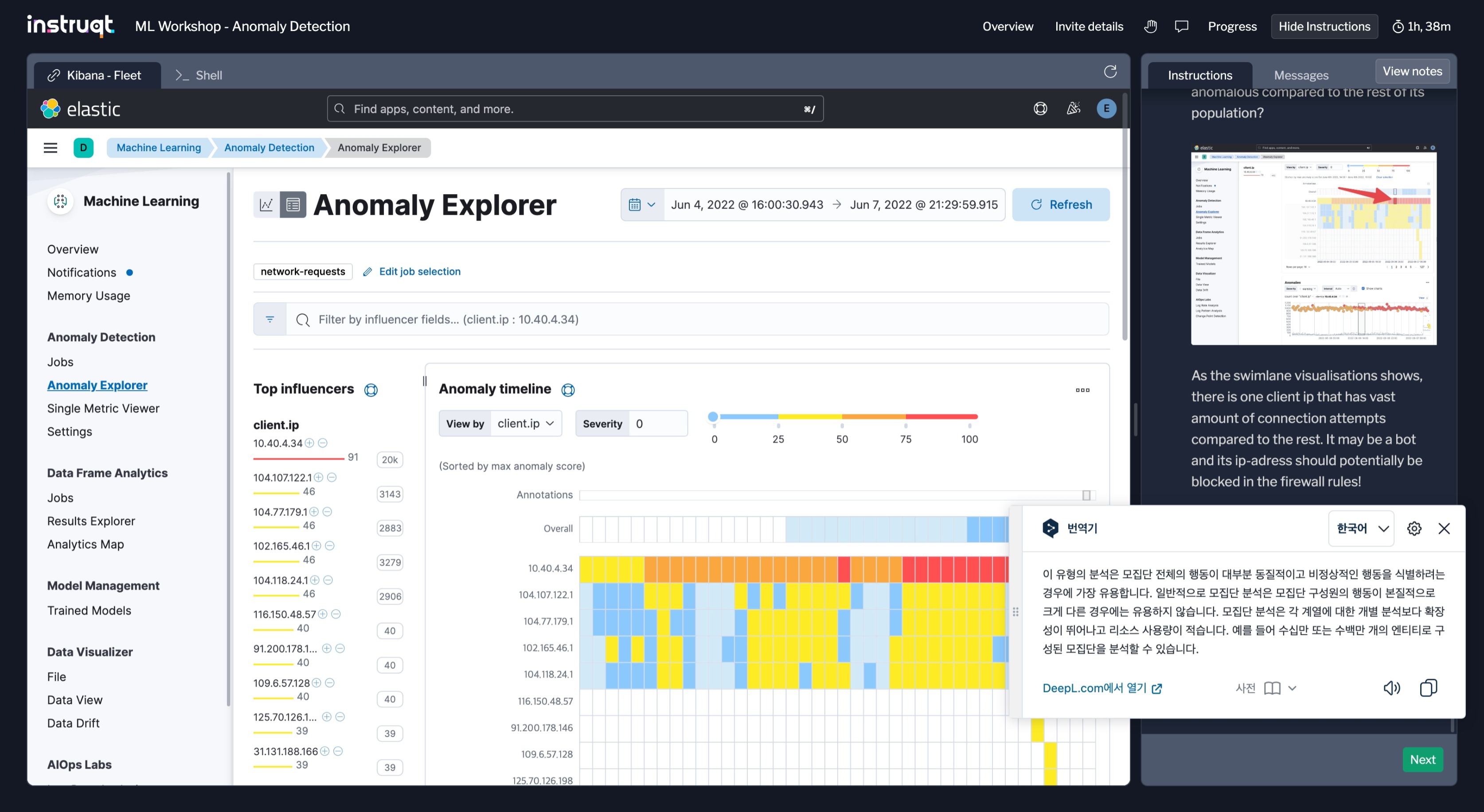Click the reload tab icon in Kibana frame
This screenshot has width=1484, height=812.
(x=1110, y=71)
